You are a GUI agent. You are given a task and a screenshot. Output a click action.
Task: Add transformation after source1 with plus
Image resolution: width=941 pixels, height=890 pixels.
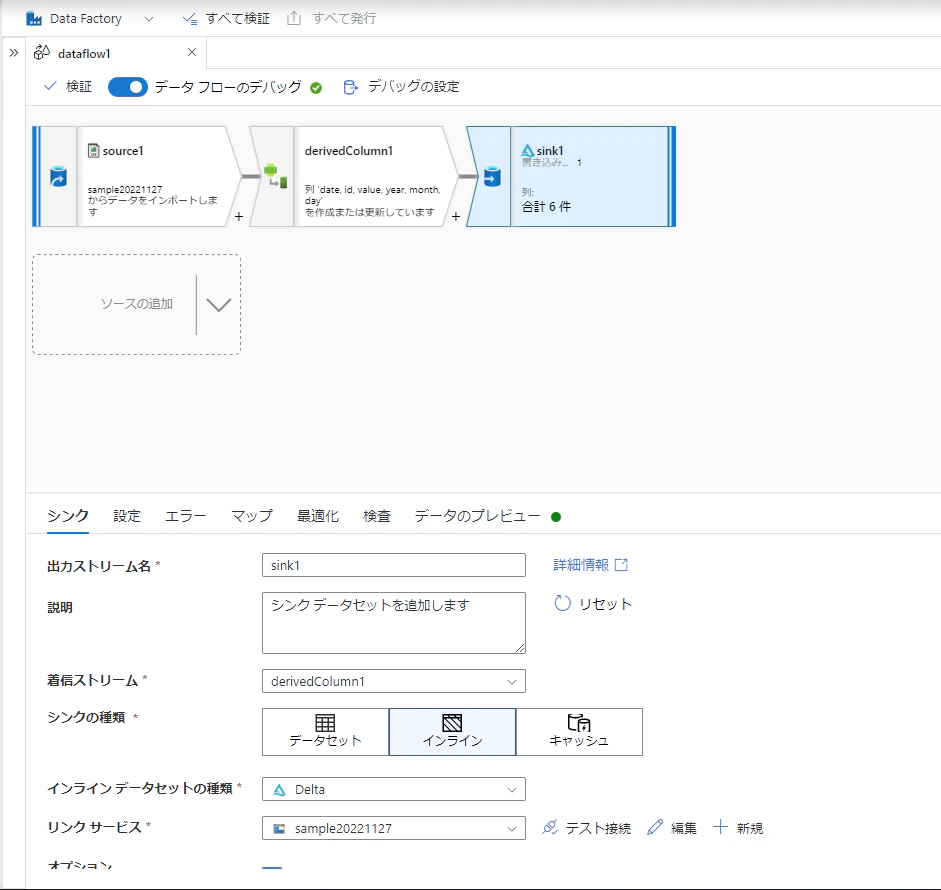point(239,217)
